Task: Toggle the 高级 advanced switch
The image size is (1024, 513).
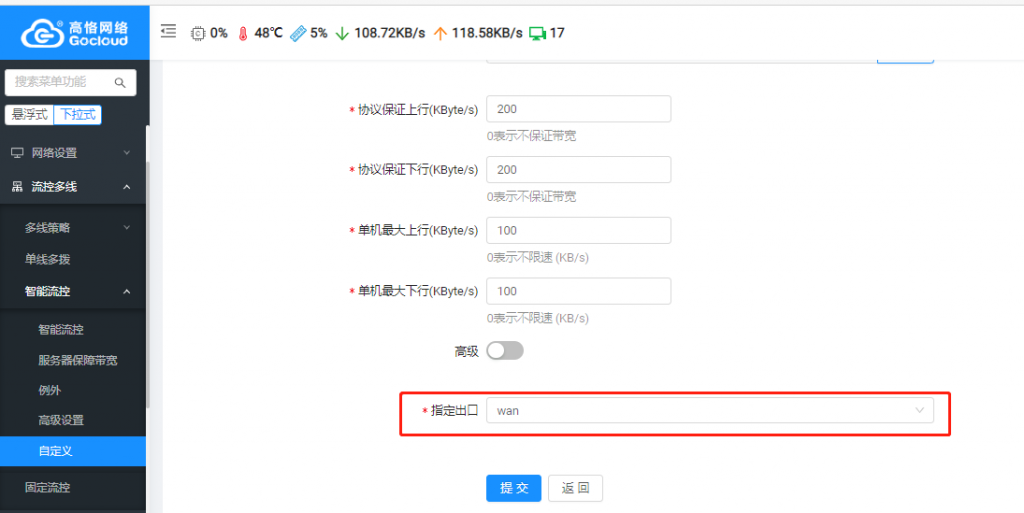Action: point(505,351)
